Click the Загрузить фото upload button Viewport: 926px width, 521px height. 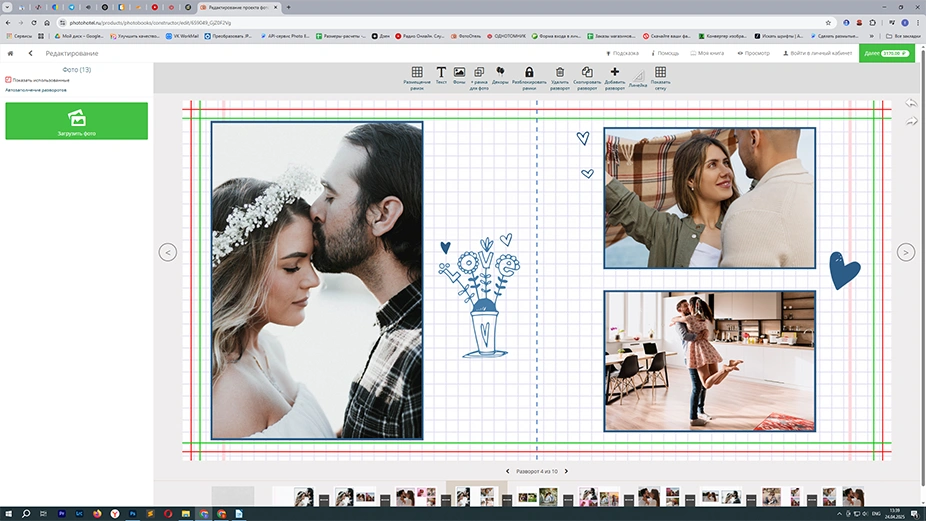point(77,121)
